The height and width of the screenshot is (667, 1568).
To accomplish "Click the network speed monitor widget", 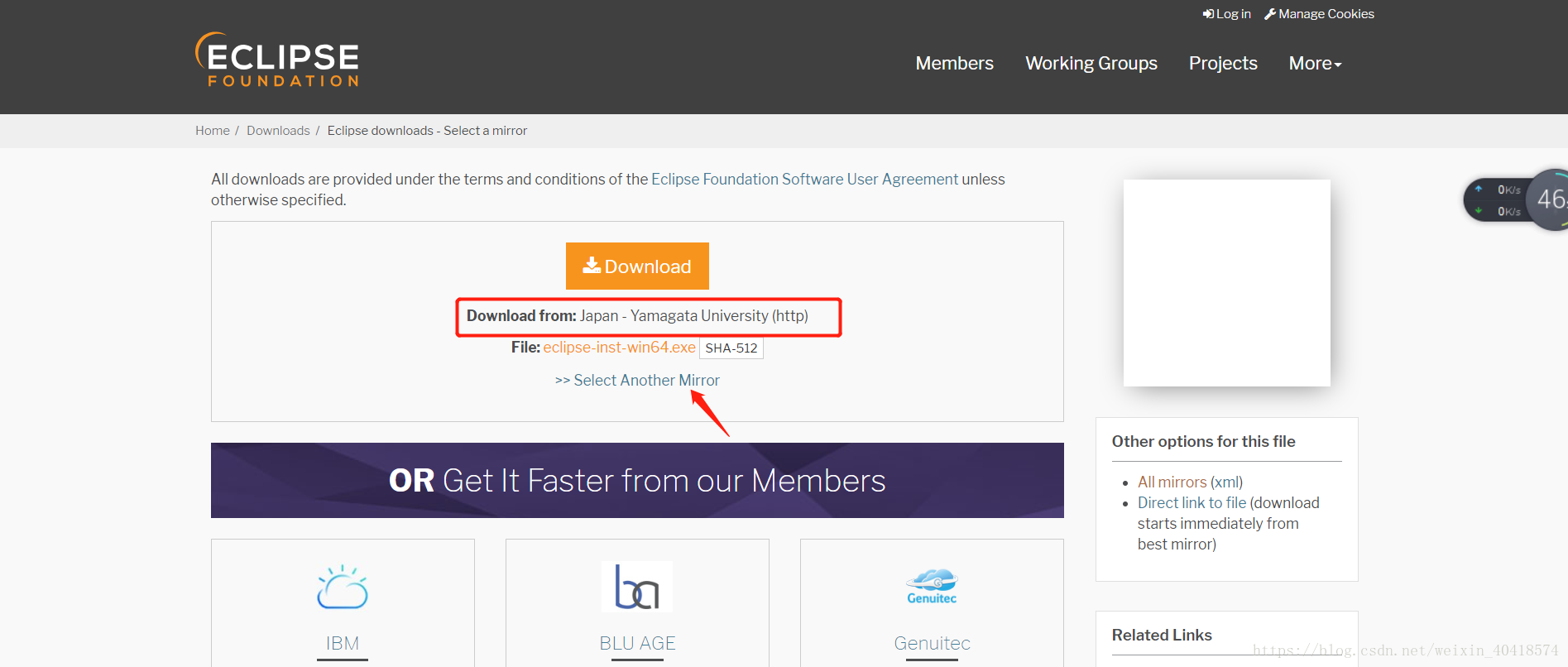I will click(x=1514, y=200).
